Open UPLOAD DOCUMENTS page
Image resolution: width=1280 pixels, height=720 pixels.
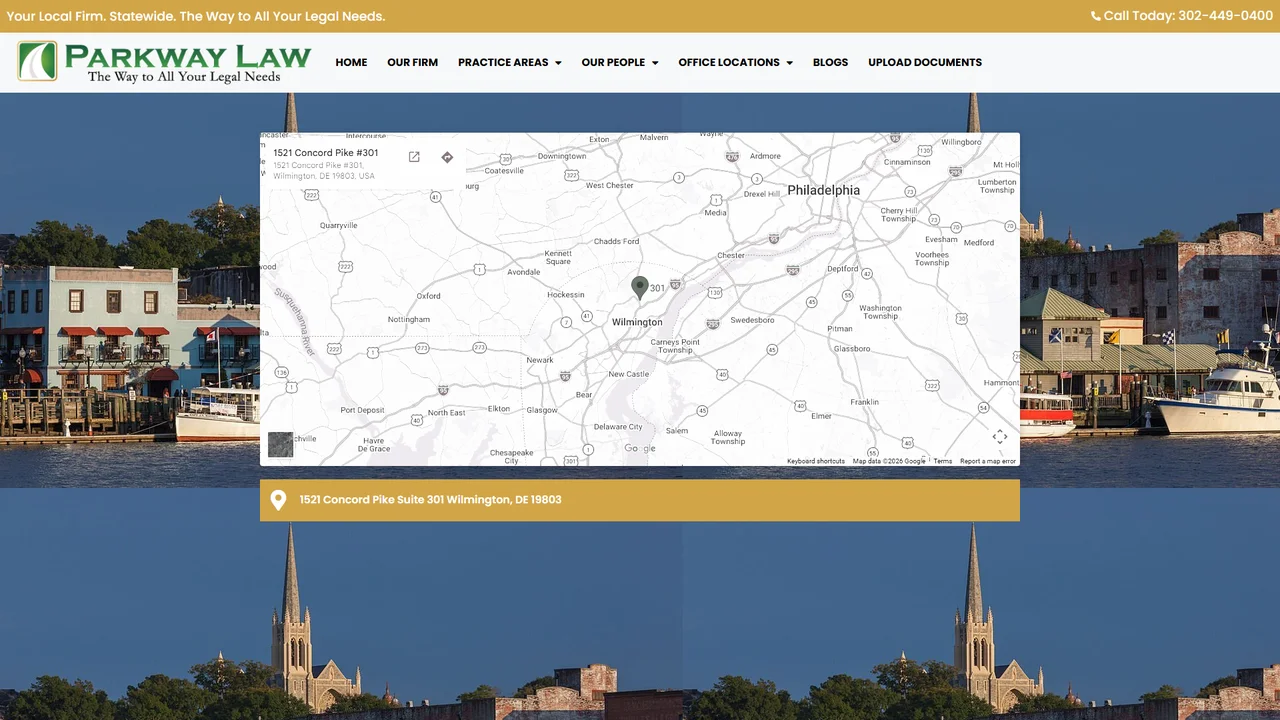point(925,62)
